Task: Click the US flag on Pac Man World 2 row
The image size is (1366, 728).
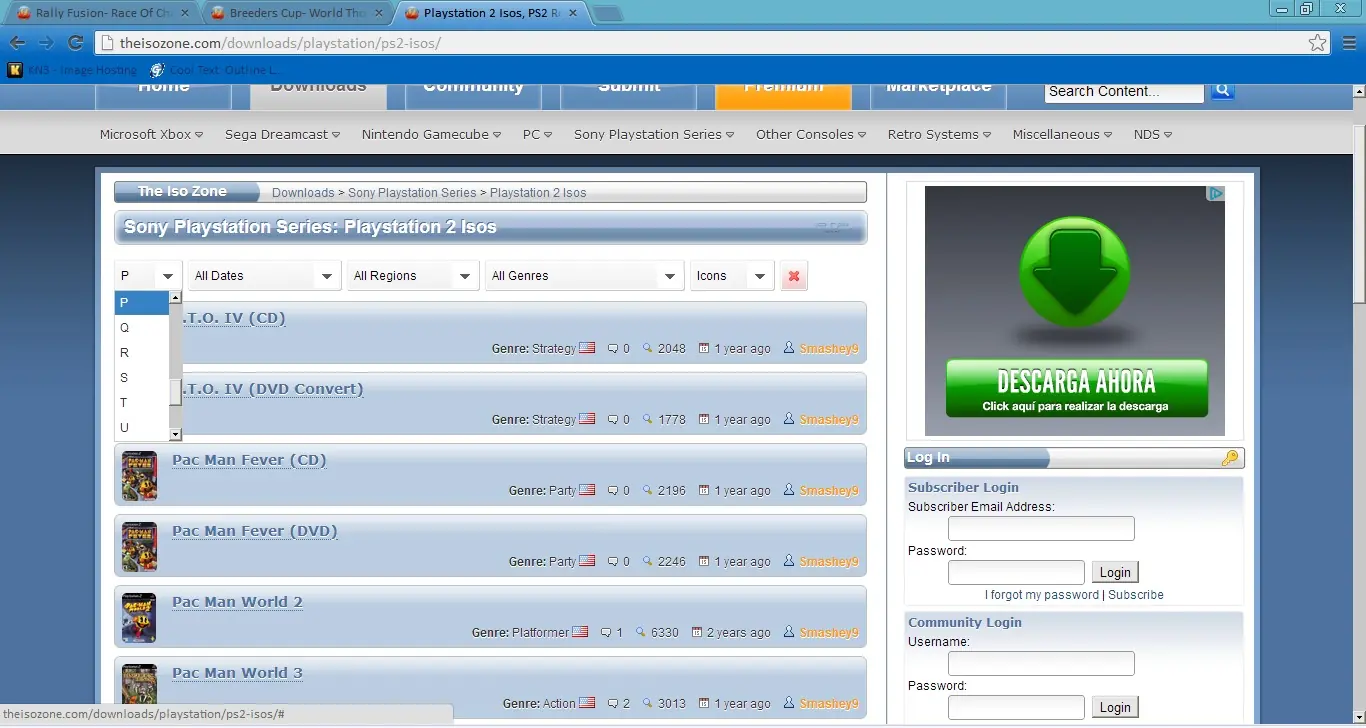Action: click(580, 632)
